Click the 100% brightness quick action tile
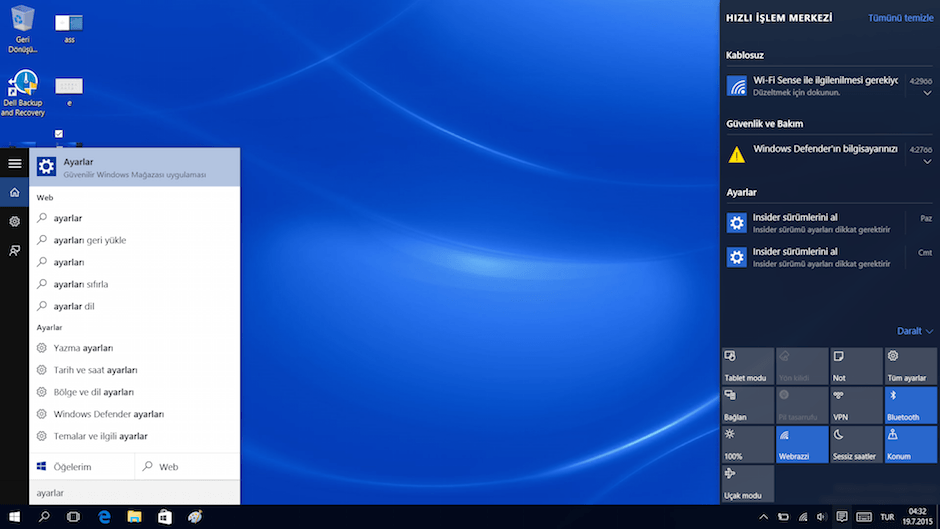This screenshot has height=529, width=940. point(748,444)
